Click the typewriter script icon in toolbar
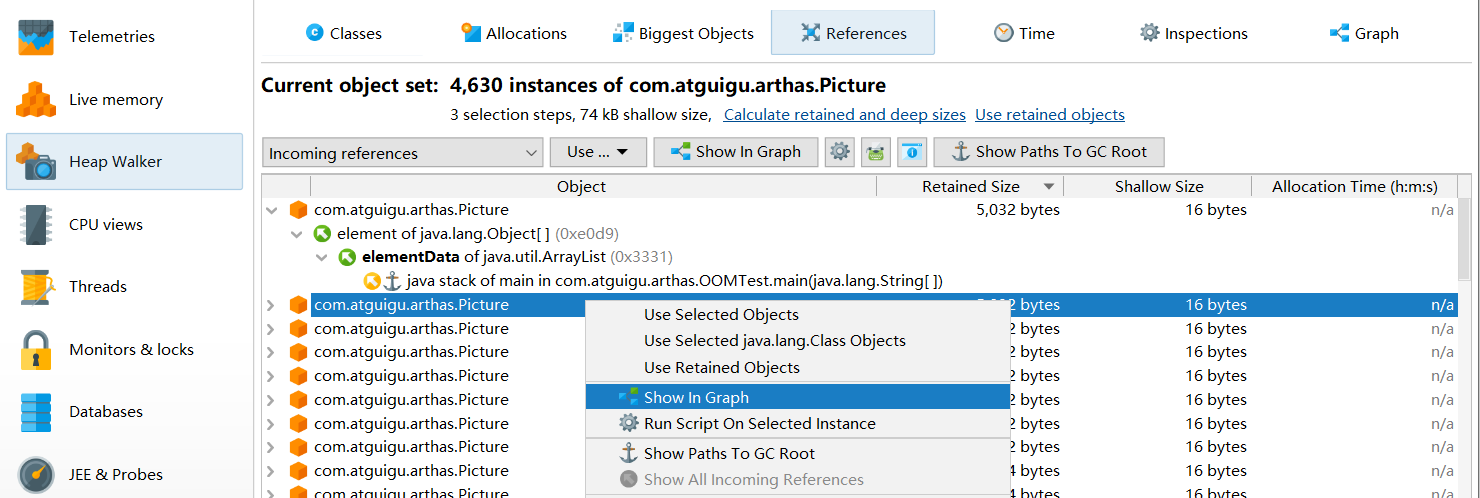The width and height of the screenshot is (1480, 498). coord(876,152)
